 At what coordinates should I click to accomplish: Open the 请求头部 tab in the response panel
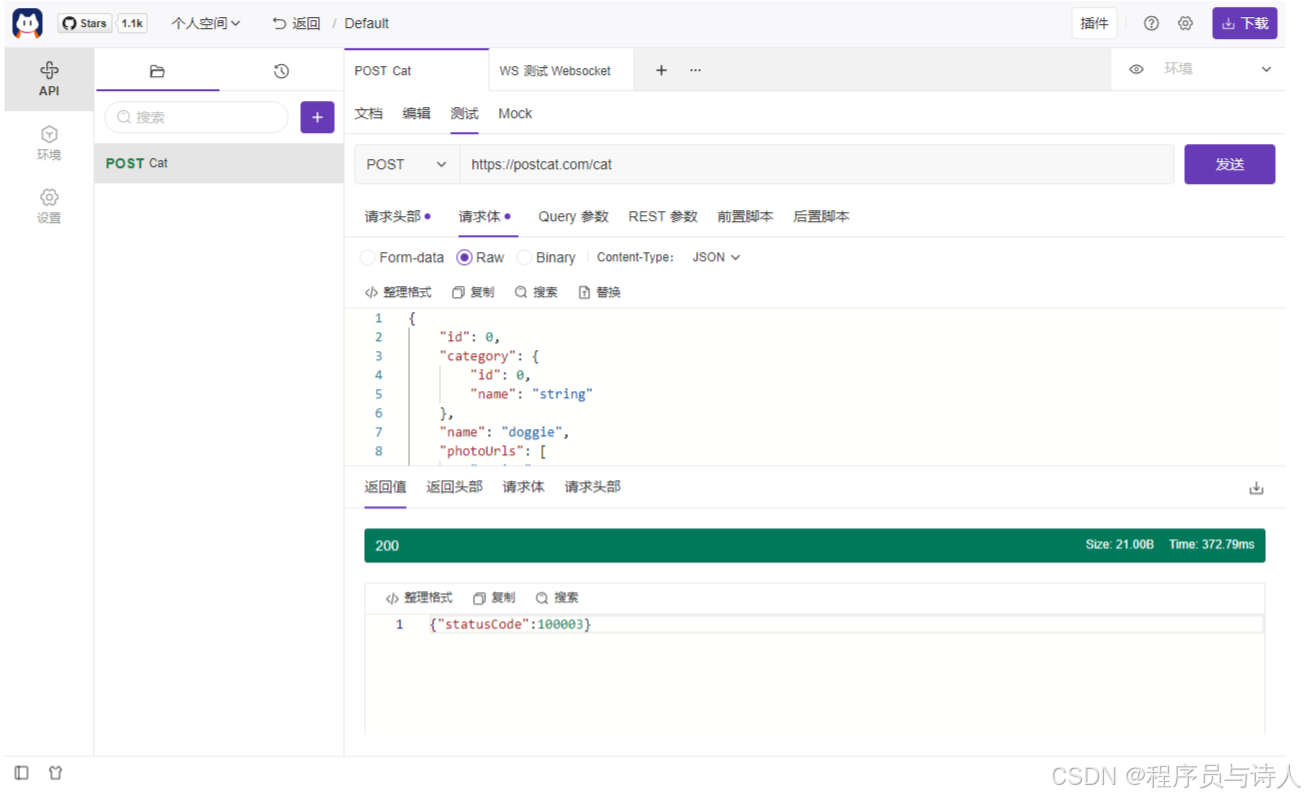[592, 487]
